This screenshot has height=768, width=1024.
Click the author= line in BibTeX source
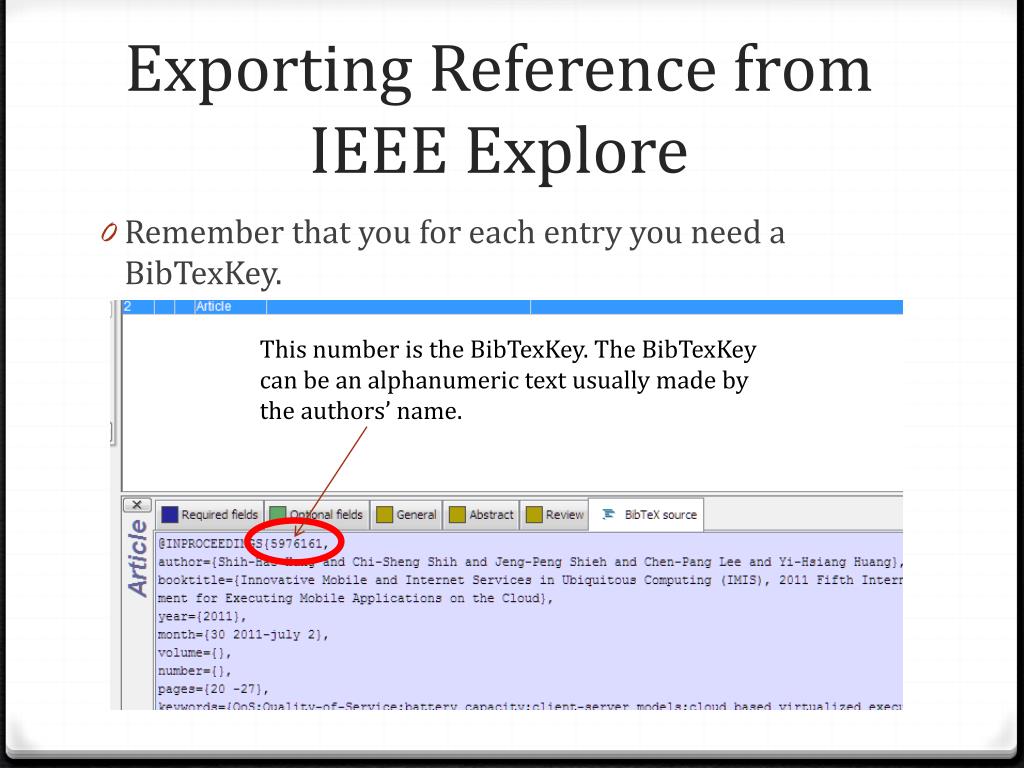click(530, 562)
